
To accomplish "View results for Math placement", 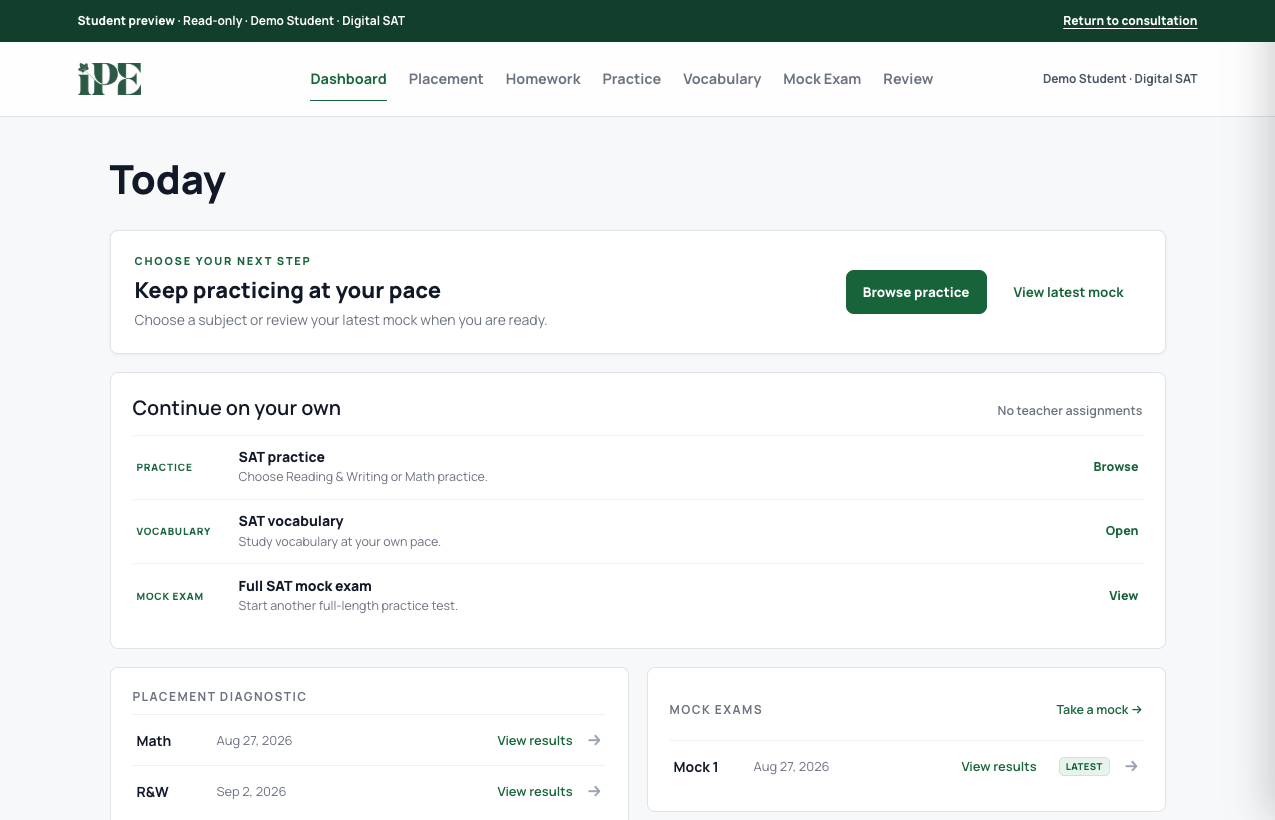I will (x=535, y=741).
